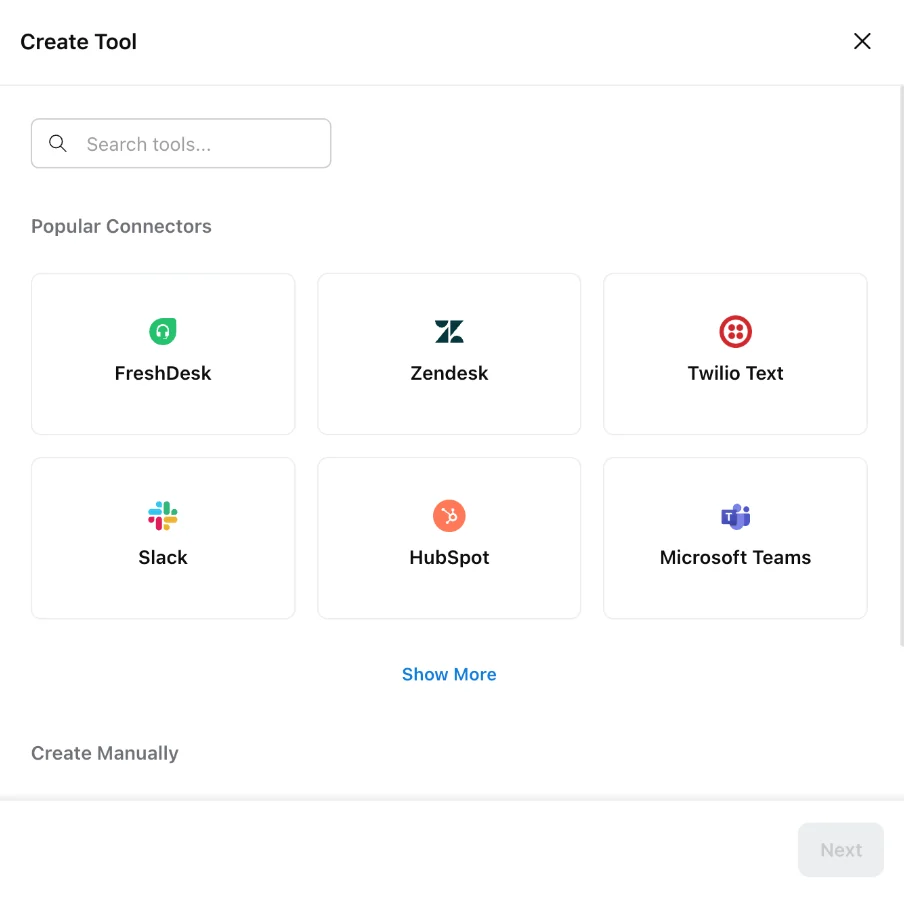This screenshot has width=904, height=898.
Task: Select the HubSpot connector label
Action: (x=449, y=558)
